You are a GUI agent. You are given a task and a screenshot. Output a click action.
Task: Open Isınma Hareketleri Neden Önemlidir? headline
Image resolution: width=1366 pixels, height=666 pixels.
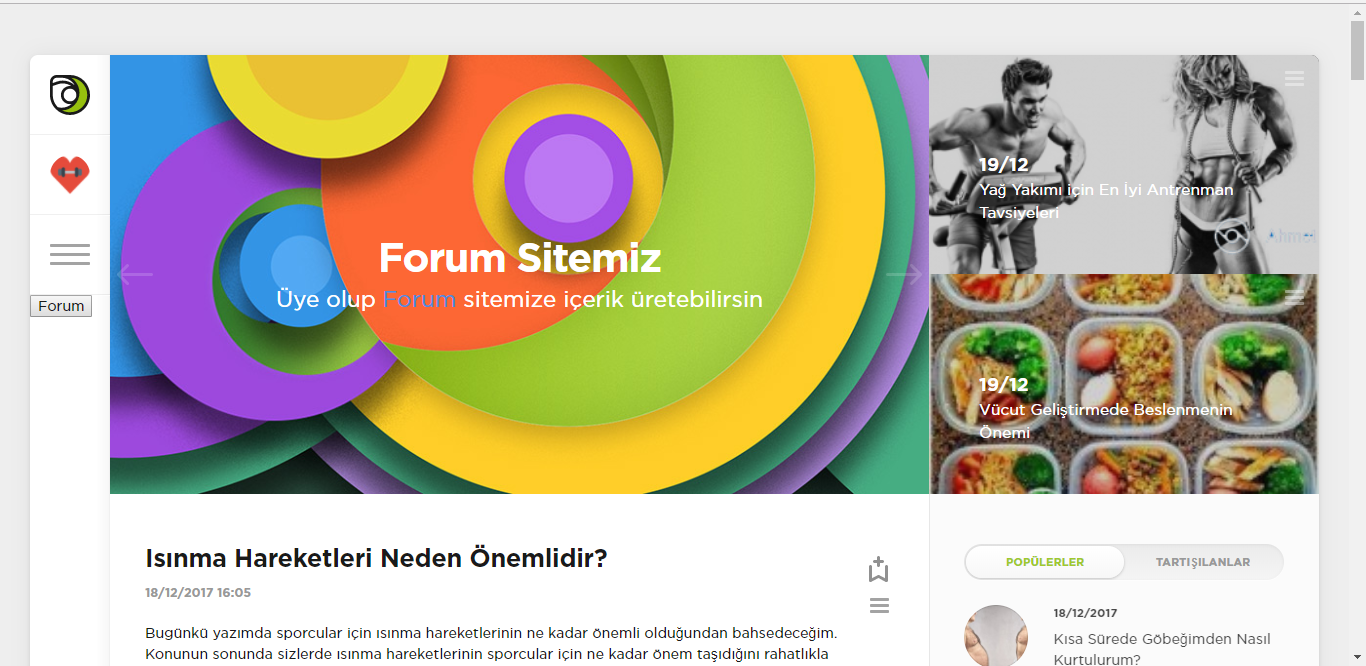(376, 558)
